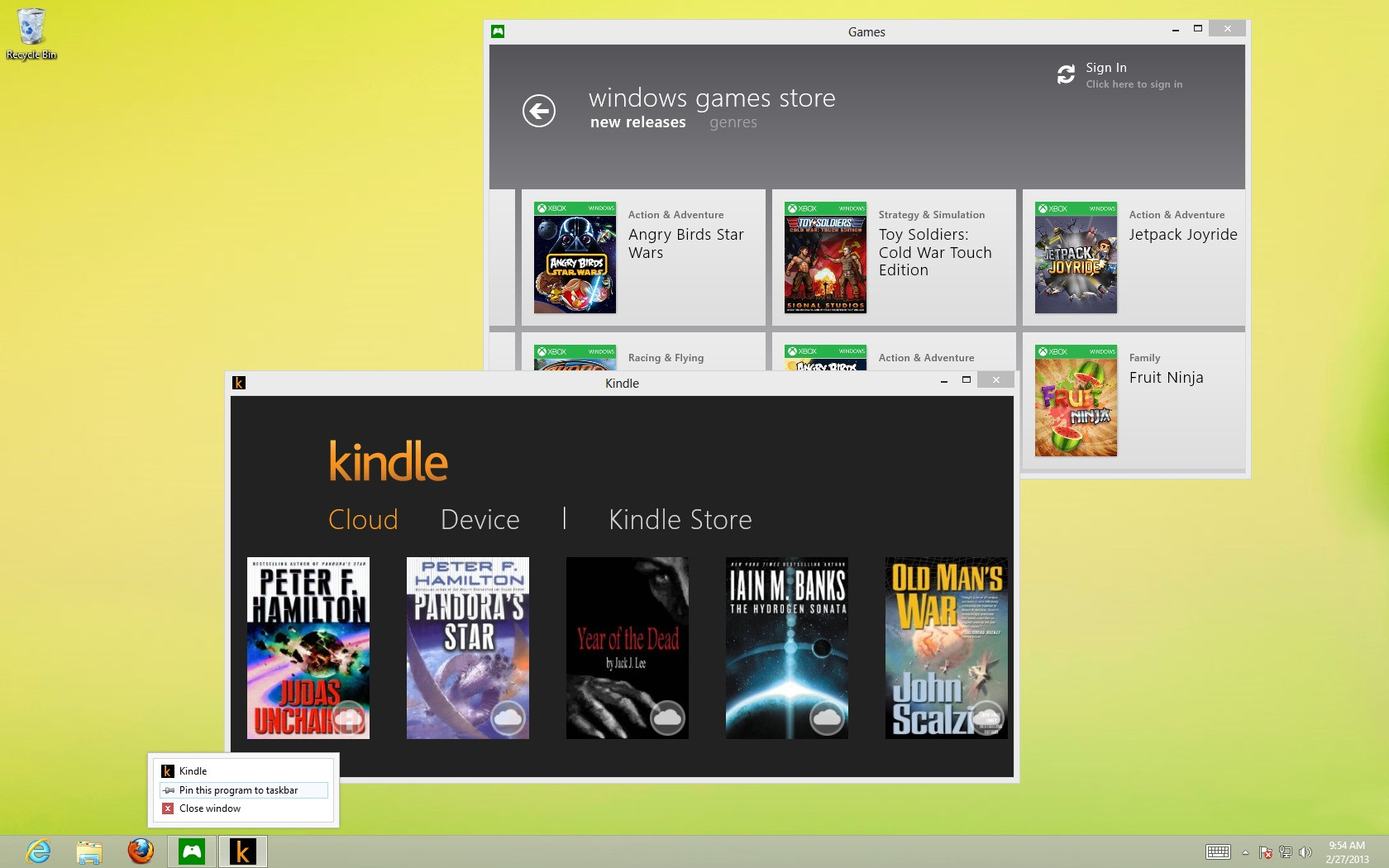The width and height of the screenshot is (1389, 868).
Task: Click the kindle logo heading
Action: [389, 461]
